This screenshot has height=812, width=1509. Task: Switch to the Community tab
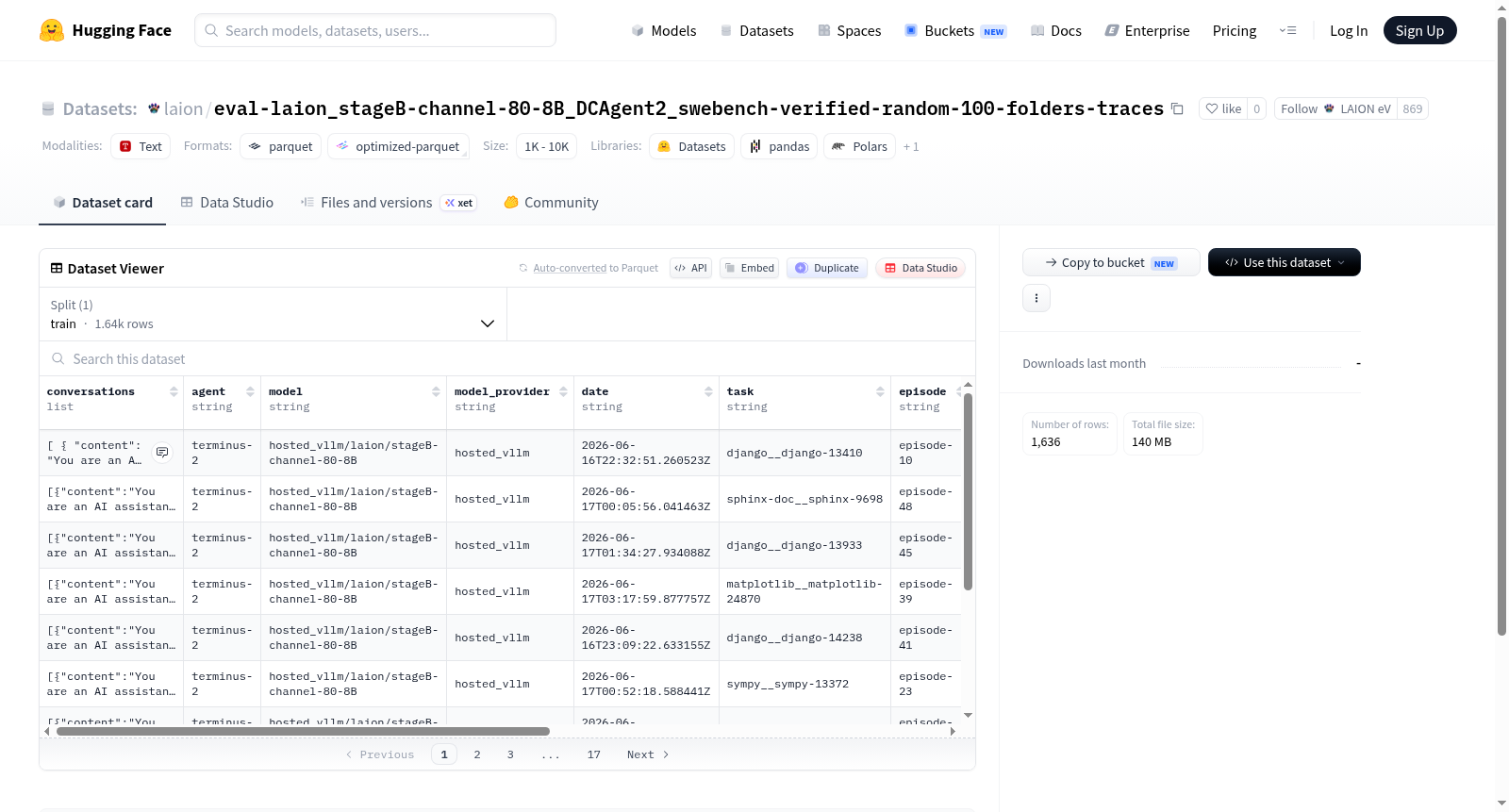(x=551, y=202)
